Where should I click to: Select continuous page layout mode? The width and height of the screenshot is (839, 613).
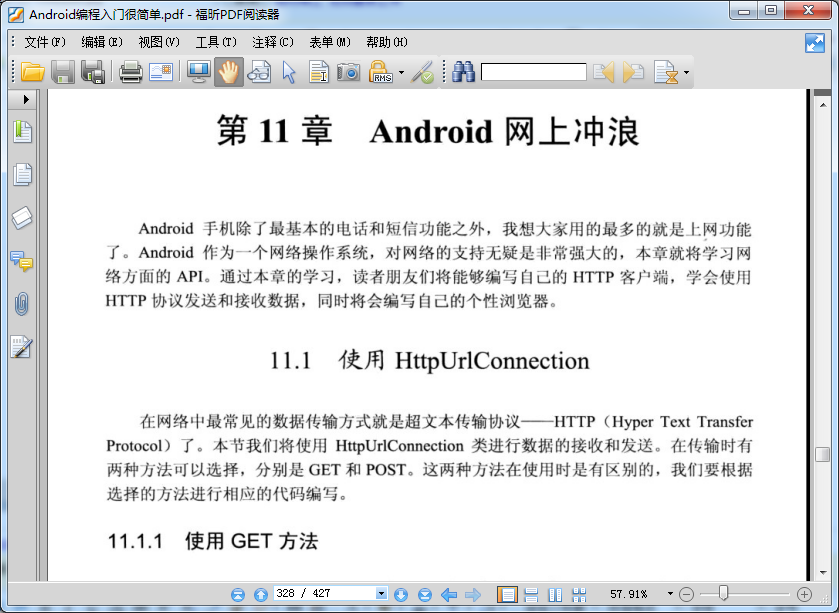point(531,594)
